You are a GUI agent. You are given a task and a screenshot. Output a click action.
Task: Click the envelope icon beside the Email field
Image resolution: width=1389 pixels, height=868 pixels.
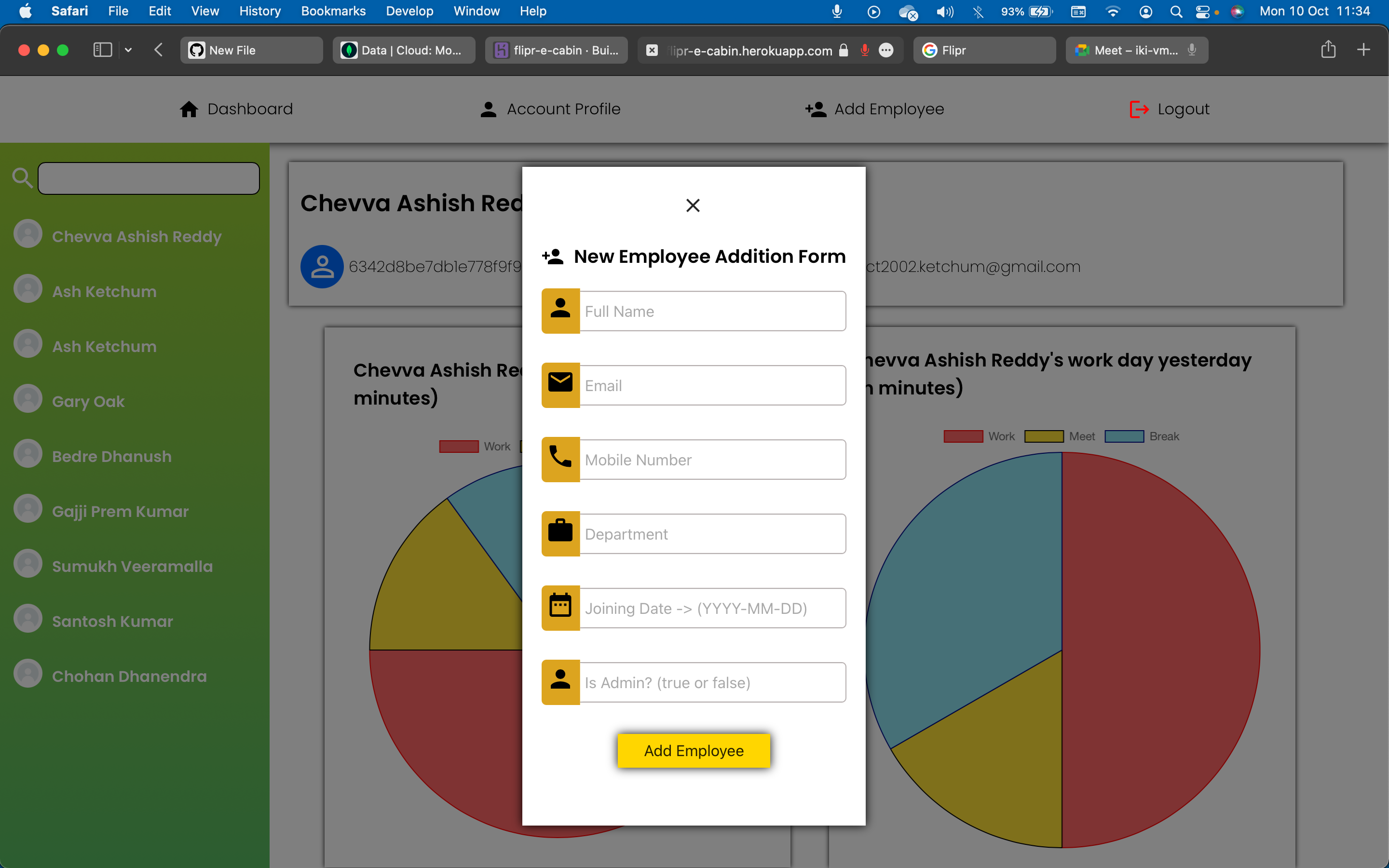point(560,385)
